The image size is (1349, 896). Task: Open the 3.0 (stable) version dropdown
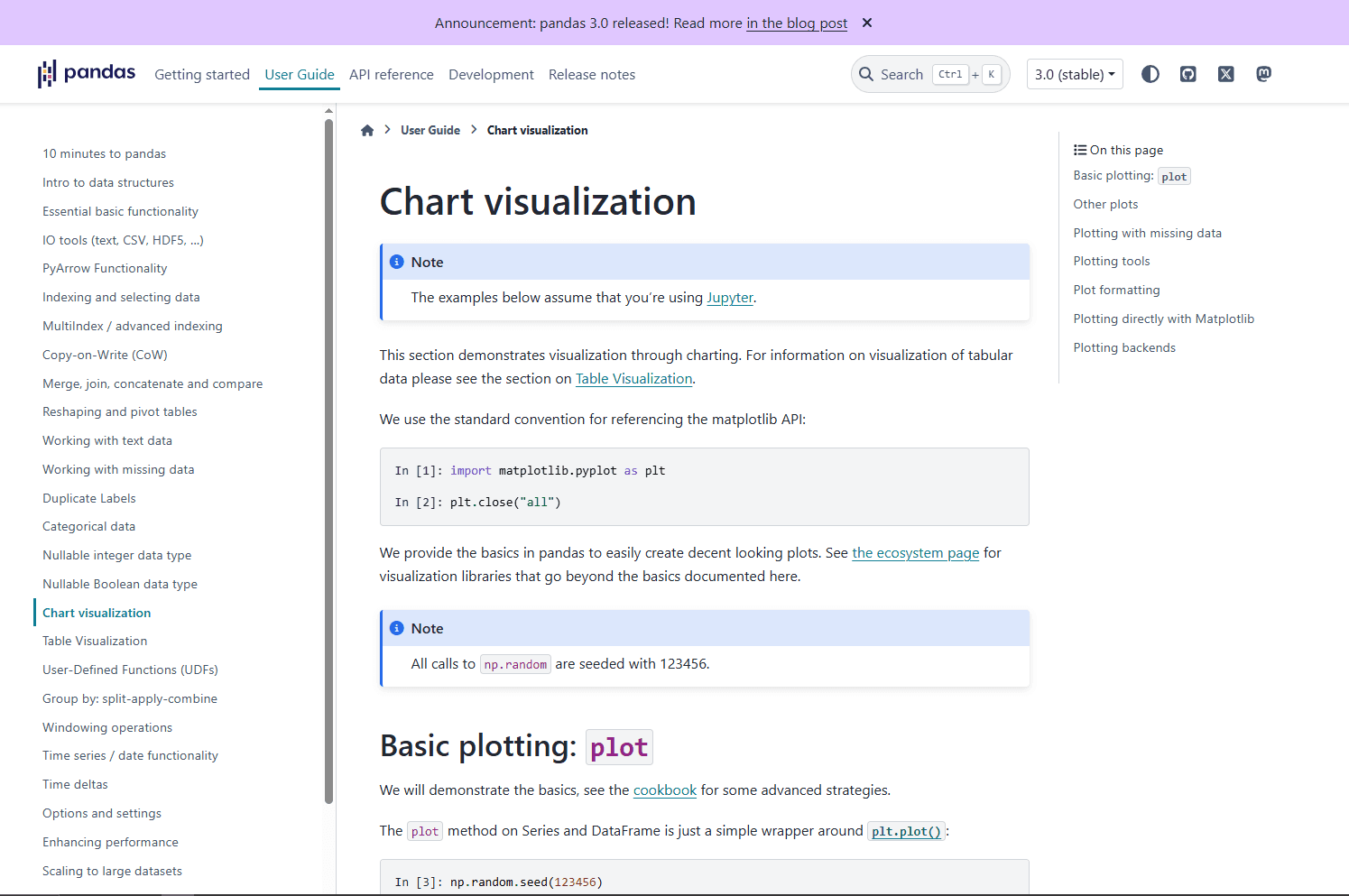[x=1075, y=74]
